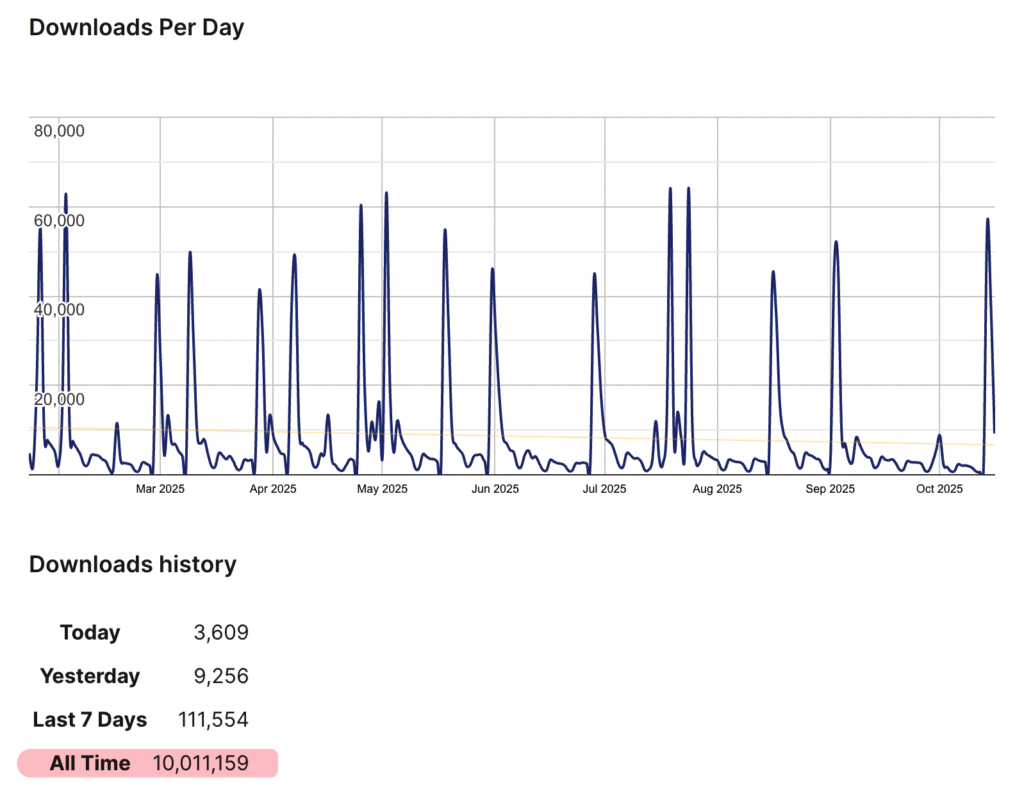Click the Jul 2025 axis label

[604, 489]
